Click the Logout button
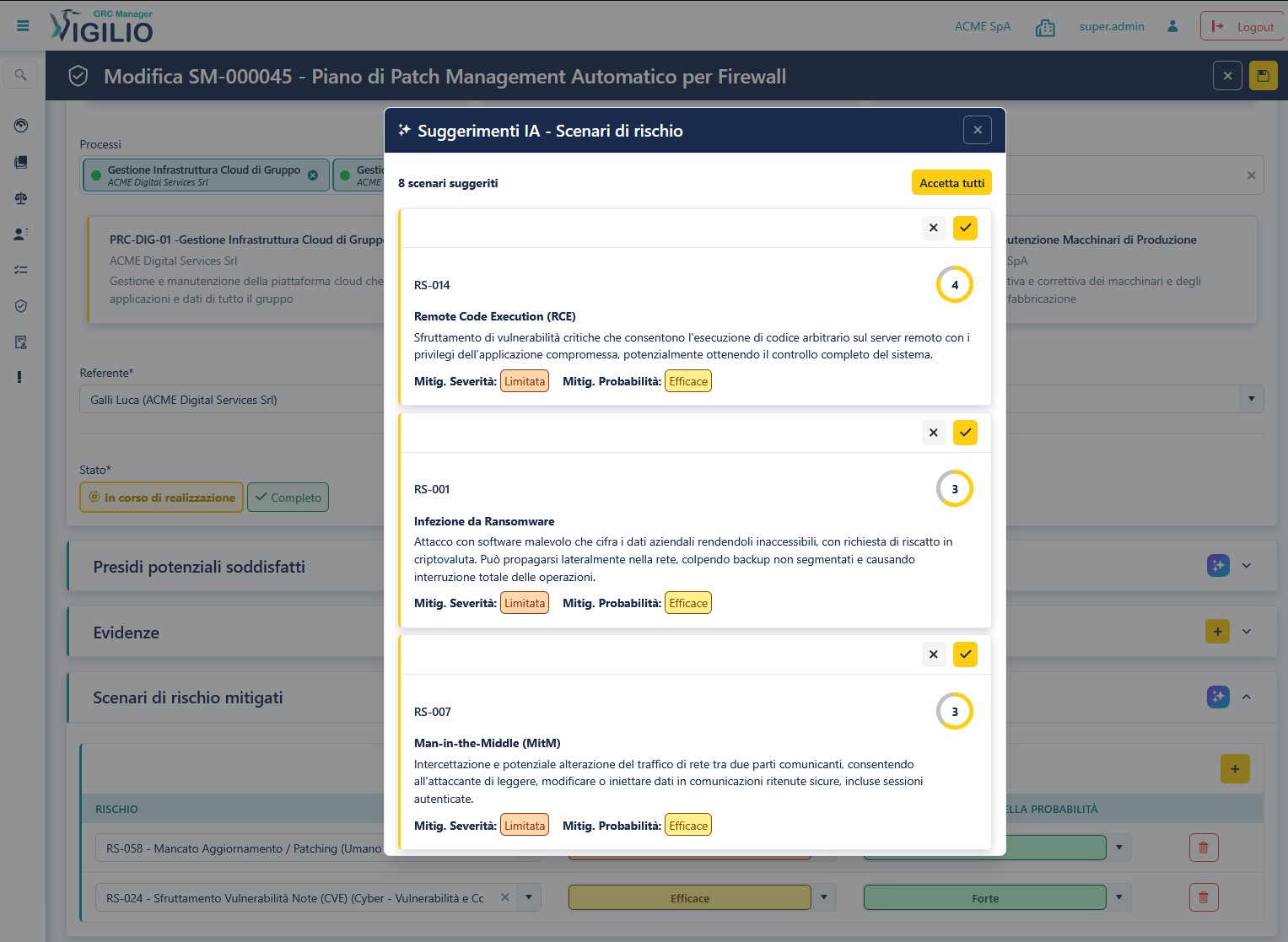 1242,26
